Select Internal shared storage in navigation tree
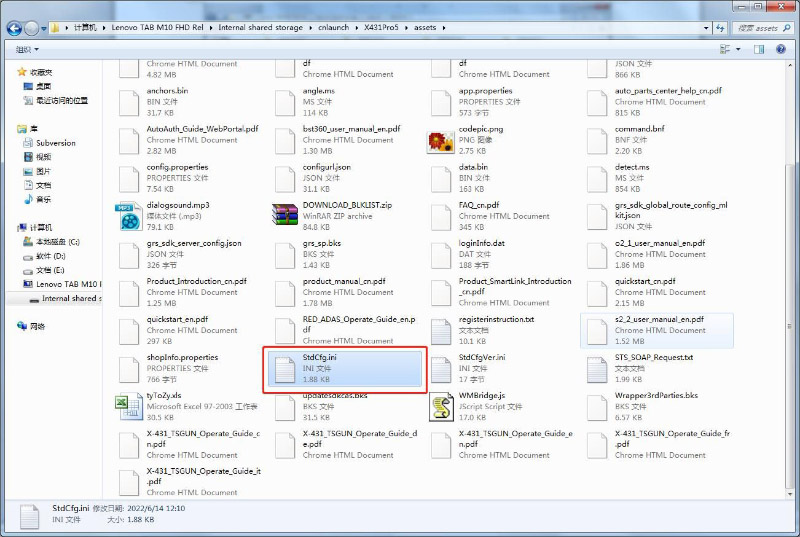The image size is (800, 537). point(69,298)
